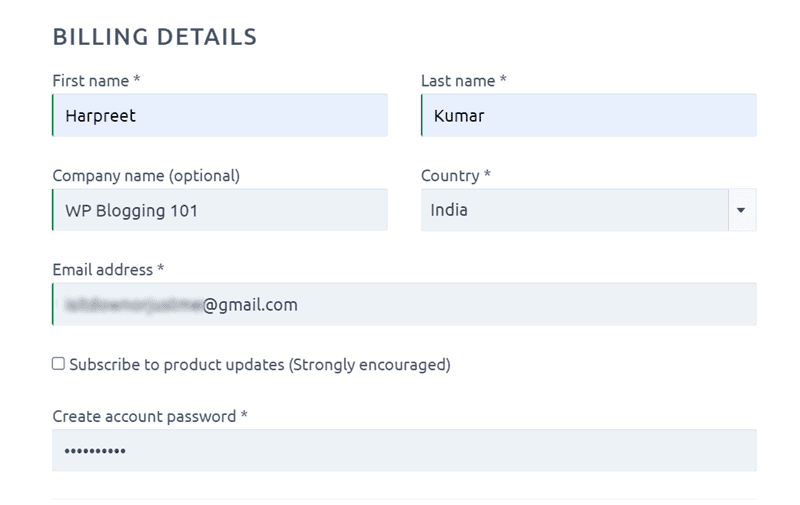Click inside the Email address field
This screenshot has width=800, height=505.
point(404,305)
